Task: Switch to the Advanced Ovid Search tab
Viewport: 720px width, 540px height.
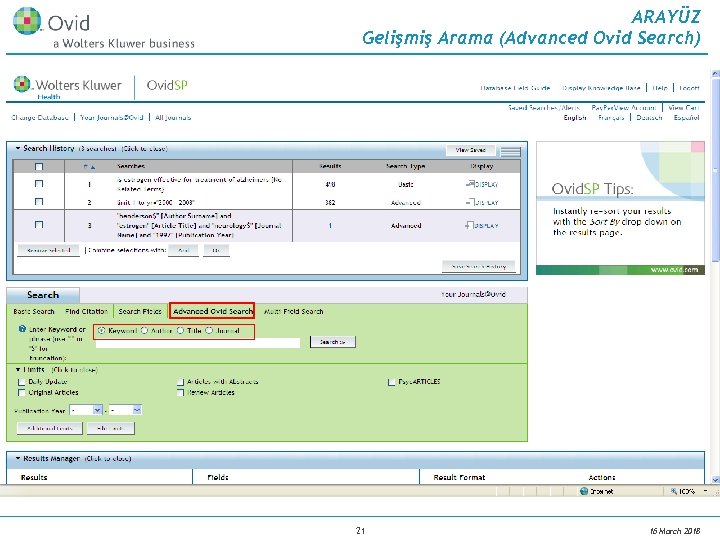Action: (x=213, y=311)
